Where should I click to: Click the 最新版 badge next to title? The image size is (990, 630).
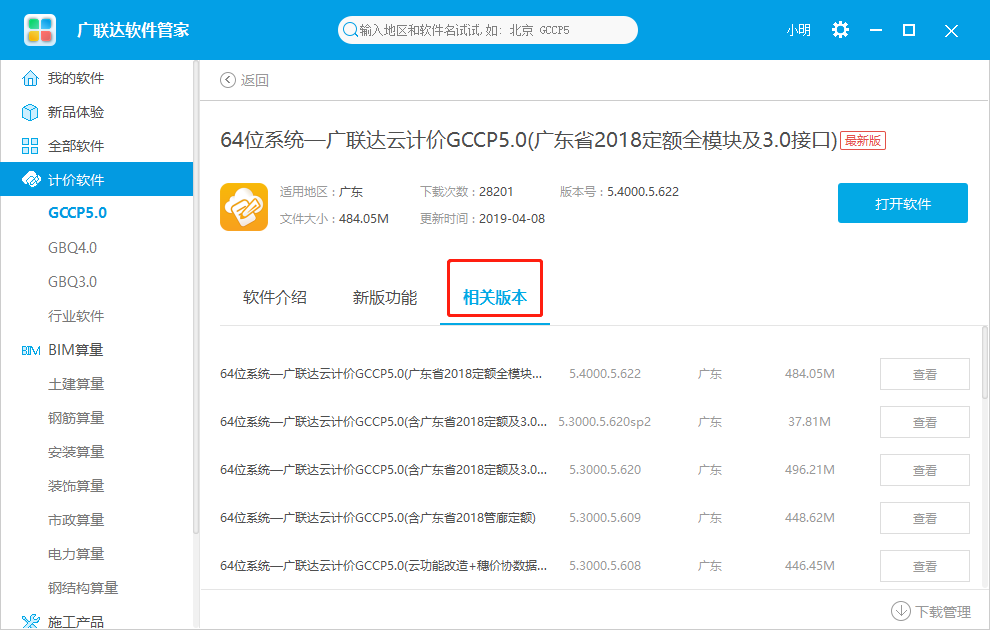[862, 140]
